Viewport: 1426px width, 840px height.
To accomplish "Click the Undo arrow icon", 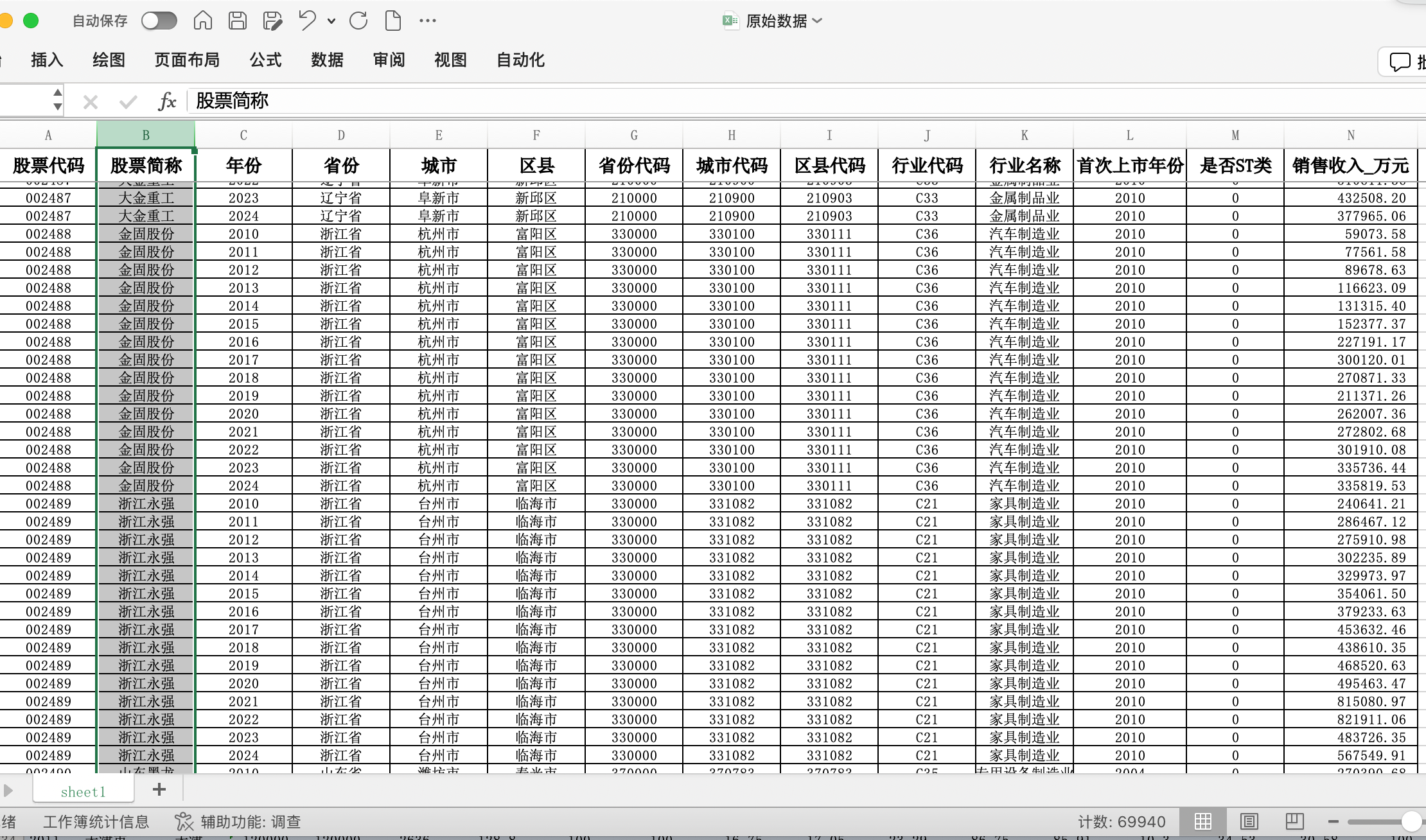I will 307,21.
